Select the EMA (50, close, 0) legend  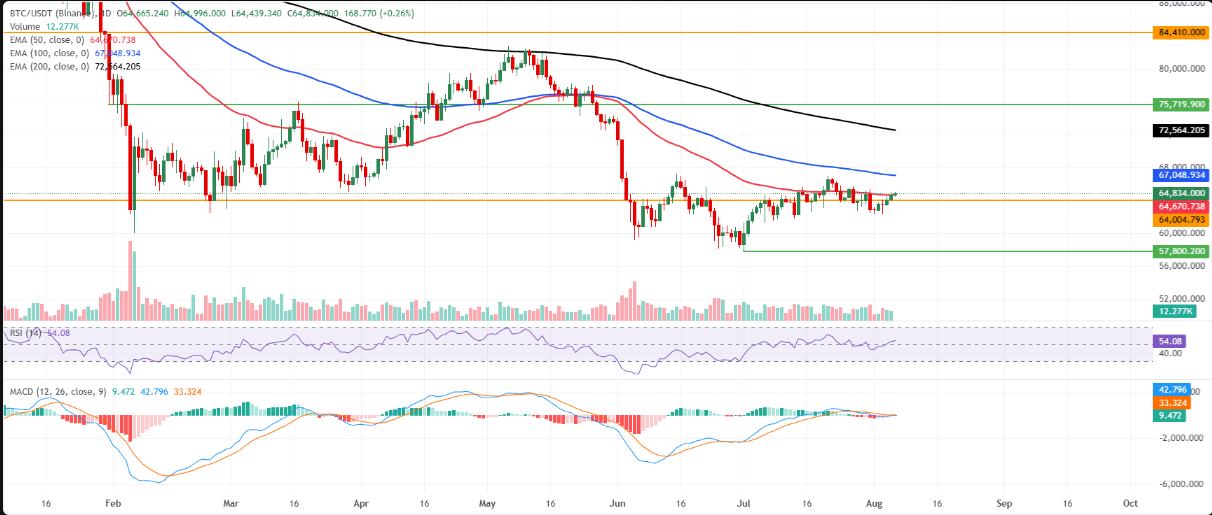coord(47,41)
